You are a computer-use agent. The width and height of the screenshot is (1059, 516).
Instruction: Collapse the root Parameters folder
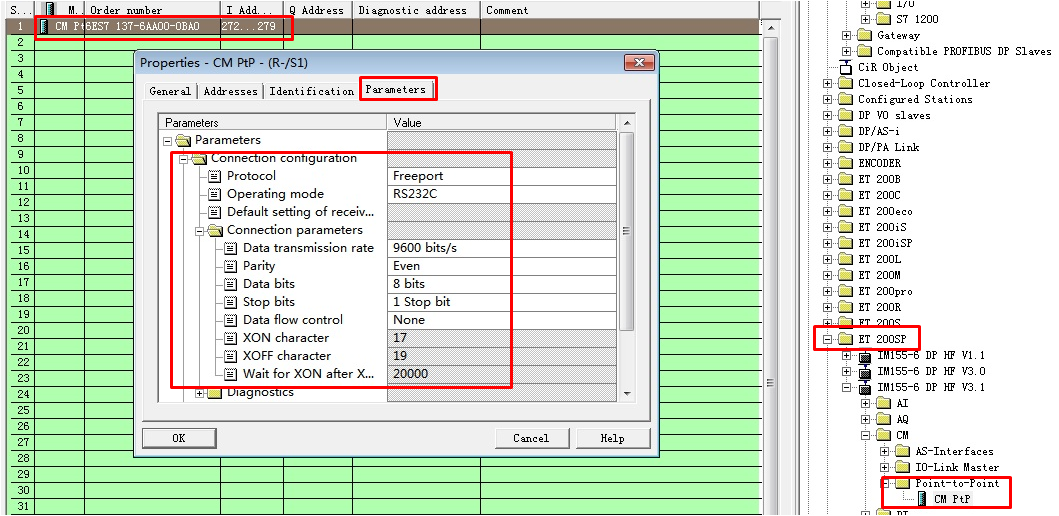[167, 141]
